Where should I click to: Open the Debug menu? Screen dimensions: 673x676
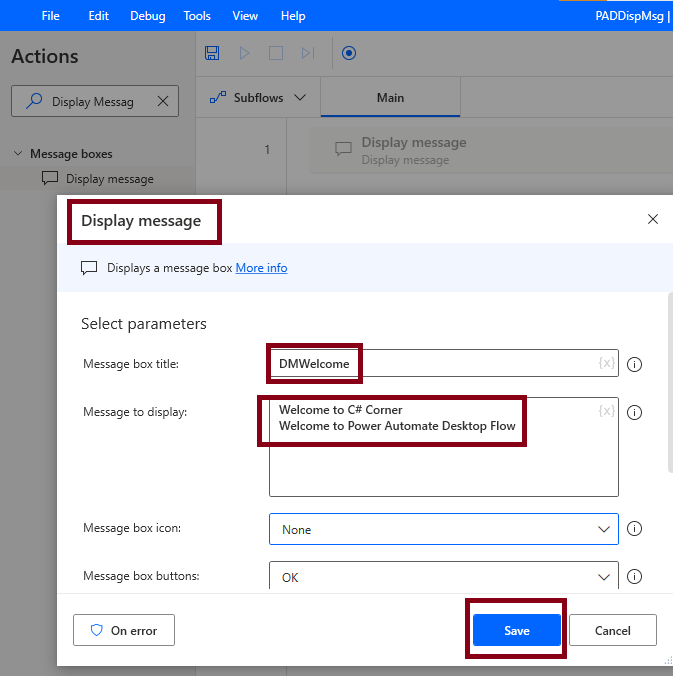(148, 16)
